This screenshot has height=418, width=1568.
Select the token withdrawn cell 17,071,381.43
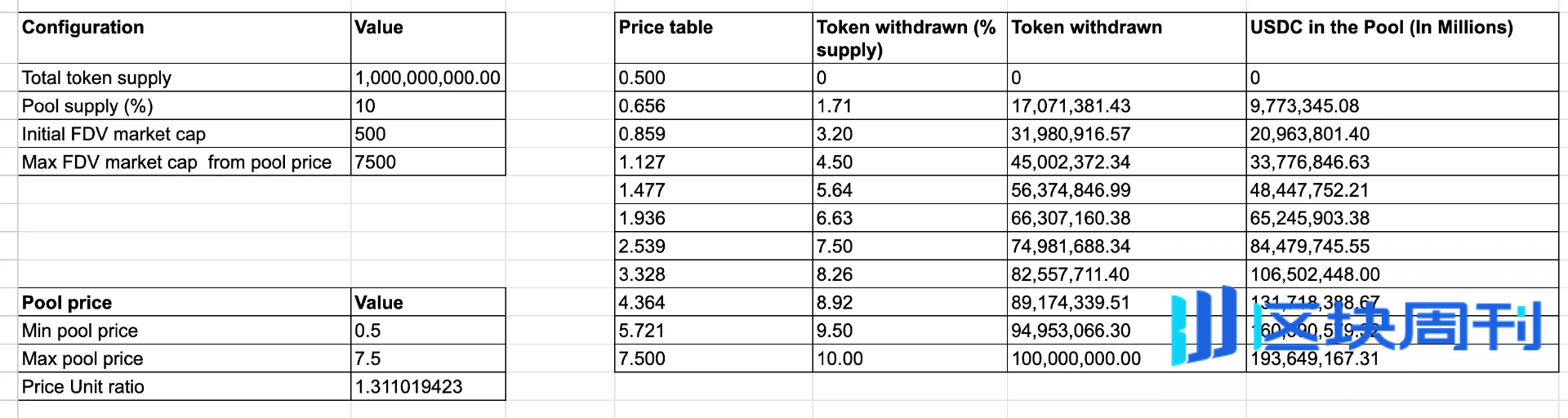coord(1126,106)
